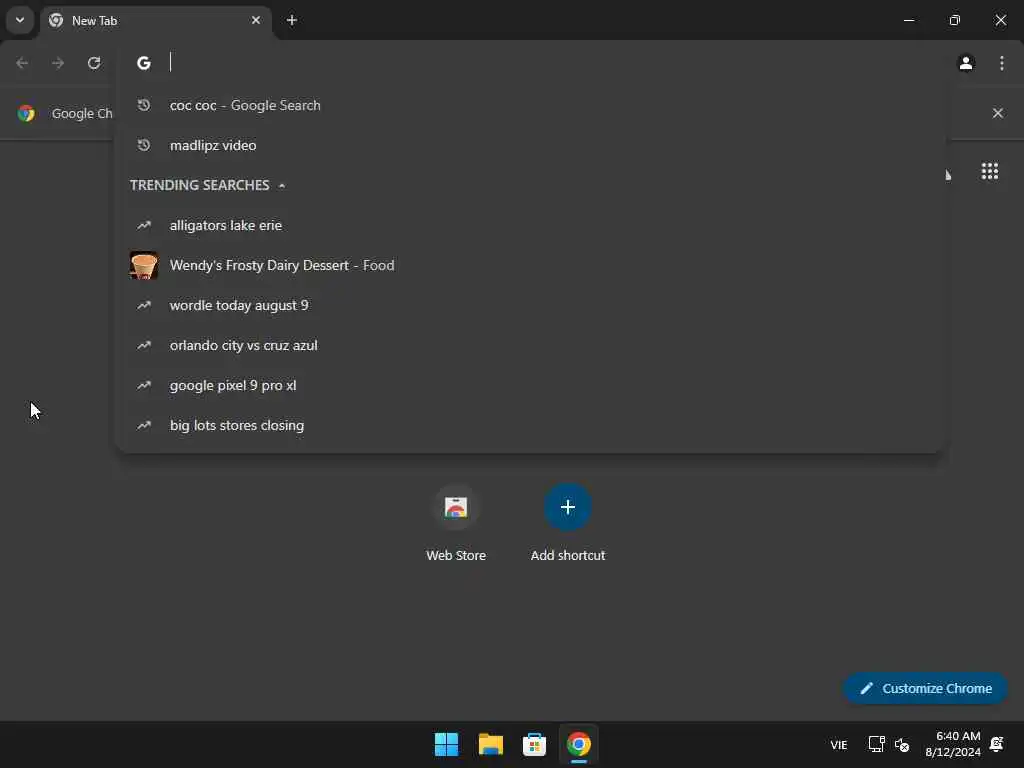Click the muted volume tray icon
Image resolution: width=1024 pixels, height=768 pixels.
pyautogui.click(x=902, y=744)
